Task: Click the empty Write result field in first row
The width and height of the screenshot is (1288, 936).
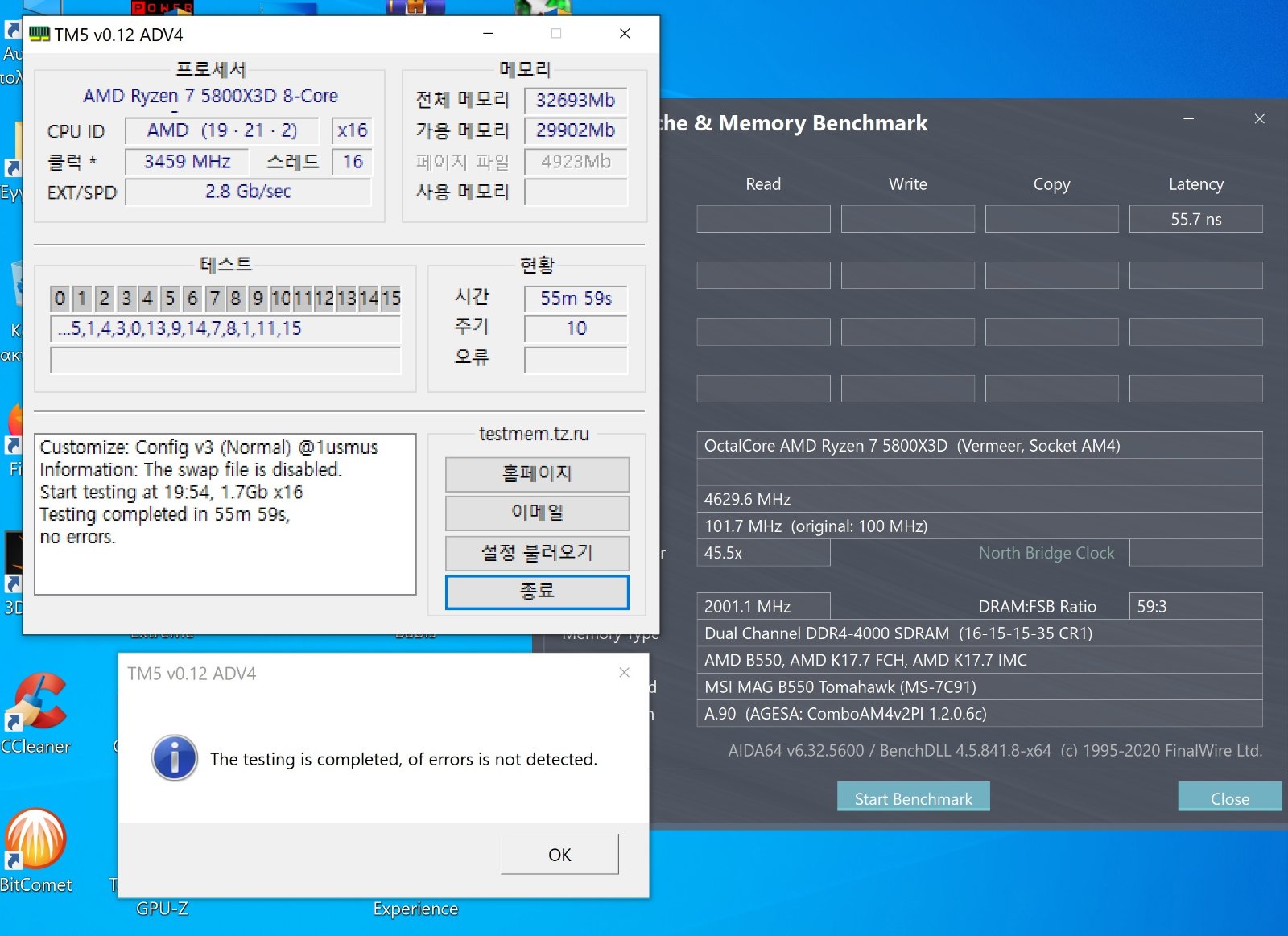Action: pyautogui.click(x=908, y=219)
